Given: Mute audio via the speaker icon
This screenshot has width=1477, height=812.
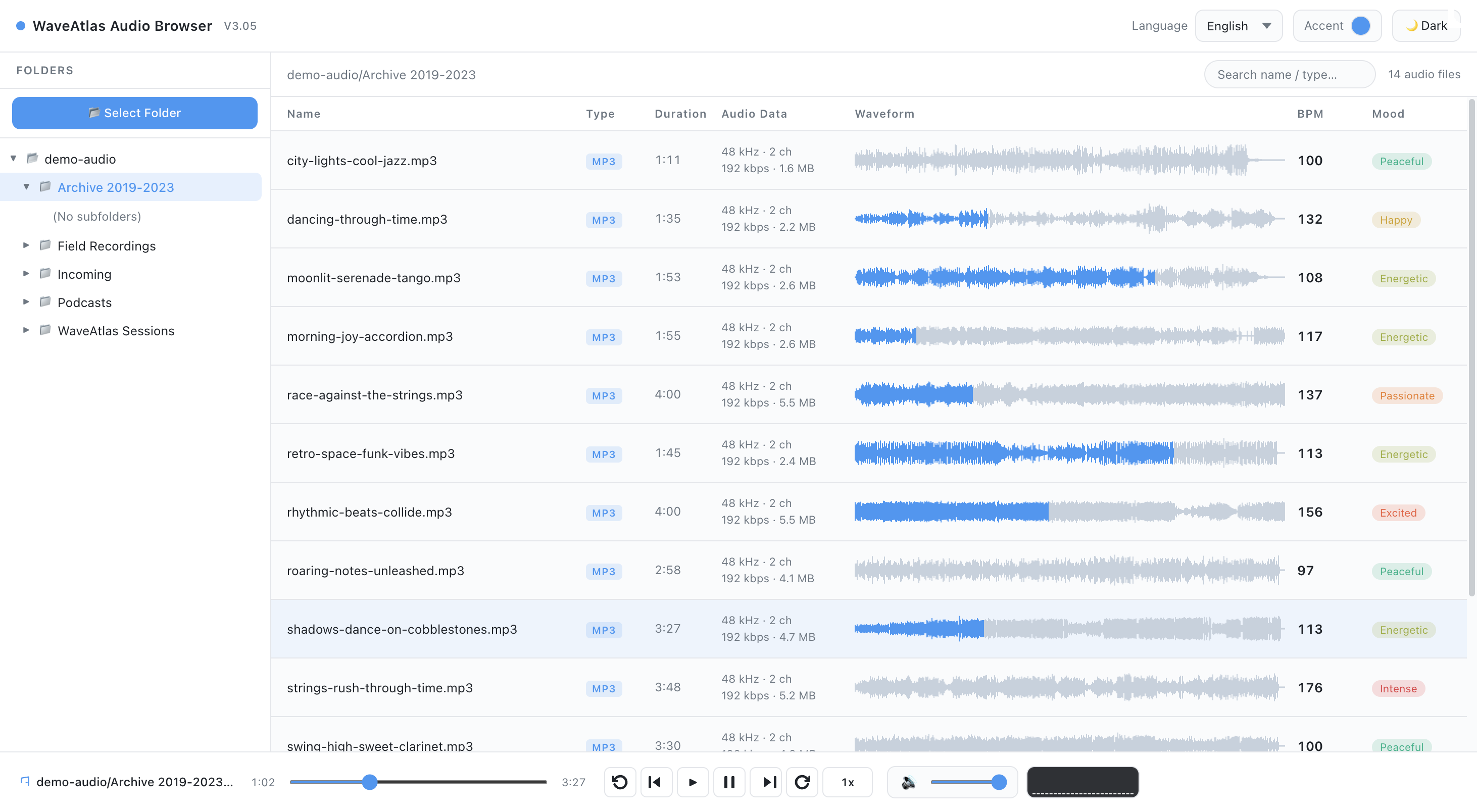Looking at the screenshot, I should [x=908, y=782].
